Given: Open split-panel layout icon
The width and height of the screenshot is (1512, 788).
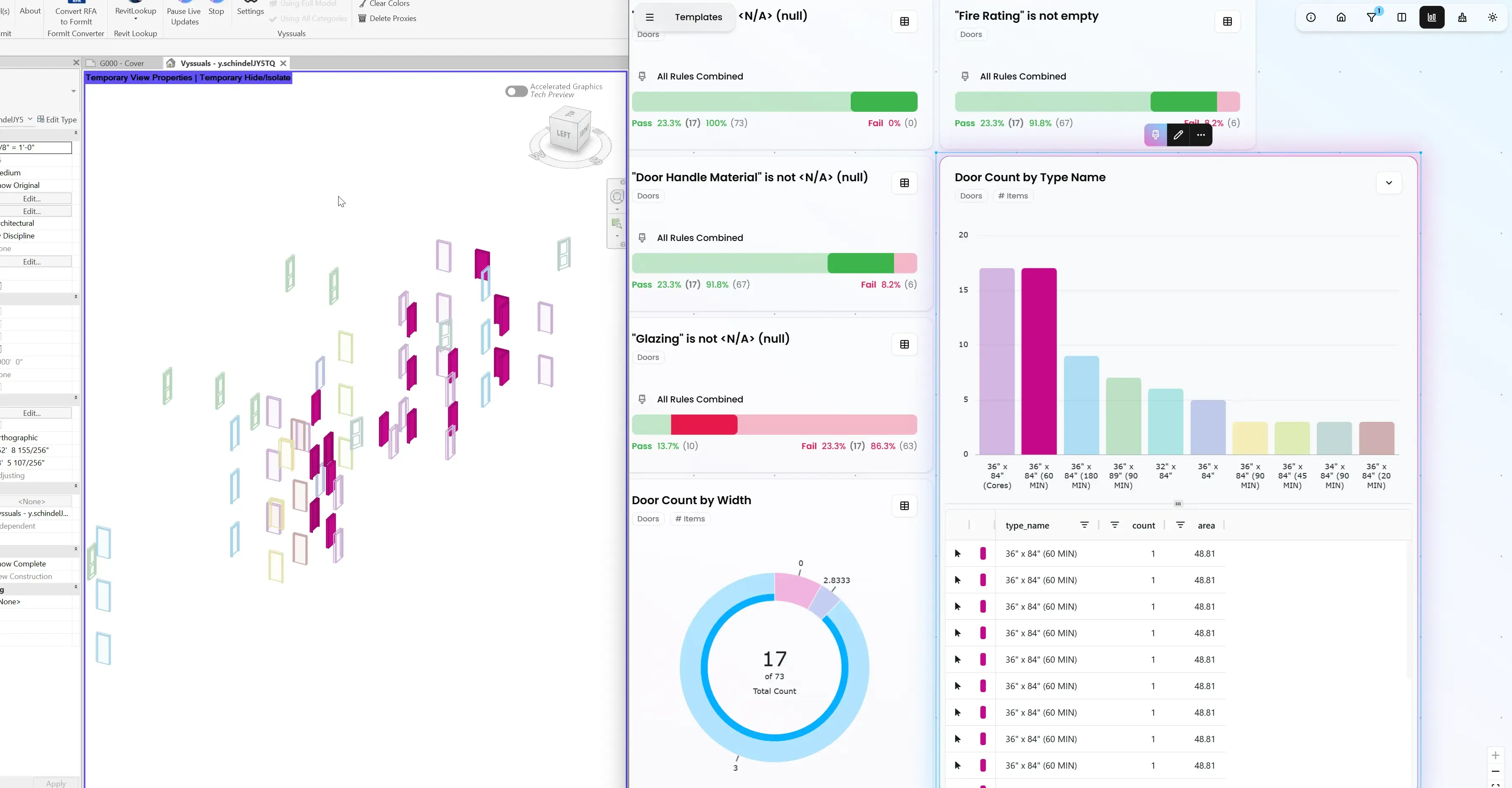Looking at the screenshot, I should [1402, 18].
